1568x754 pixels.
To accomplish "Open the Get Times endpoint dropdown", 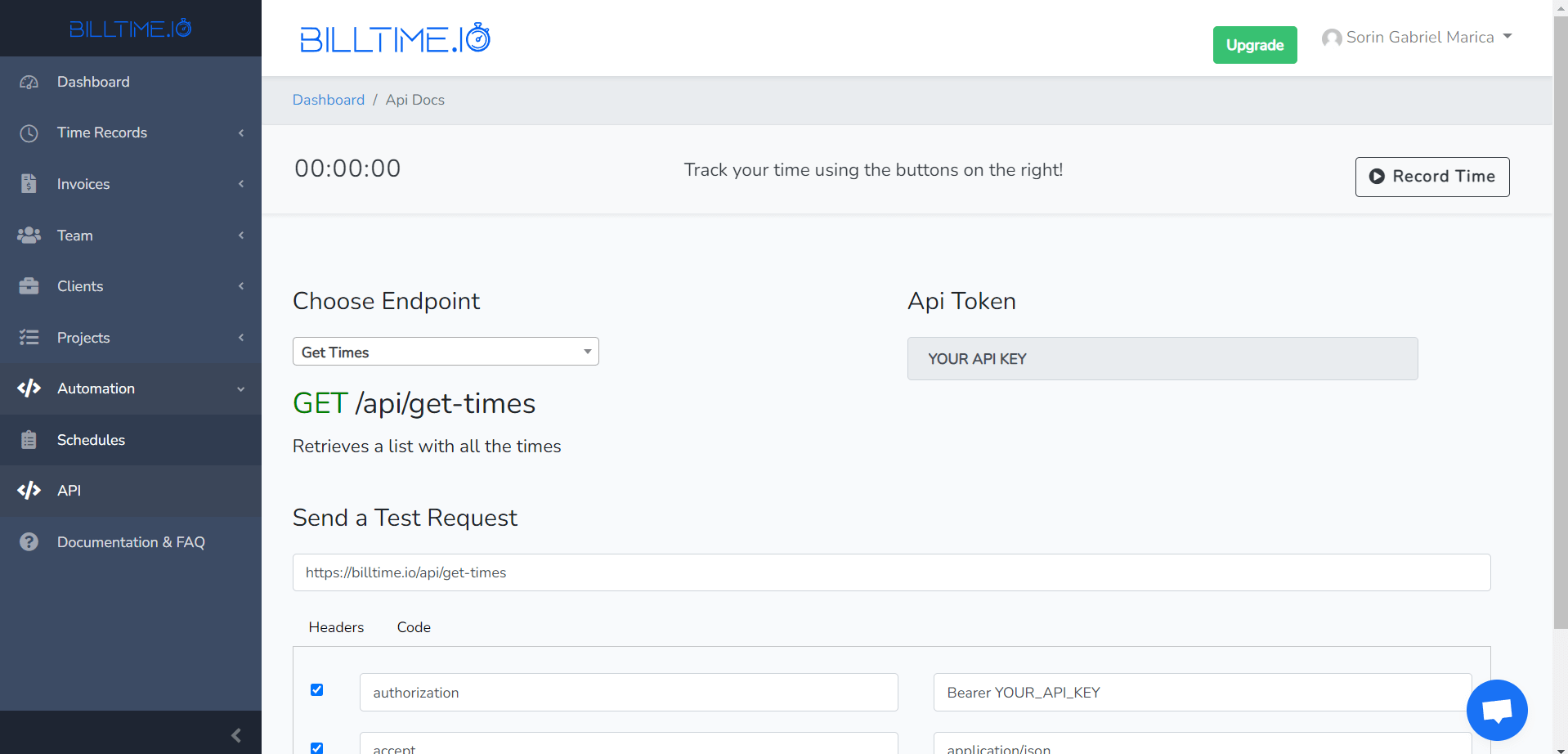I will pos(446,352).
